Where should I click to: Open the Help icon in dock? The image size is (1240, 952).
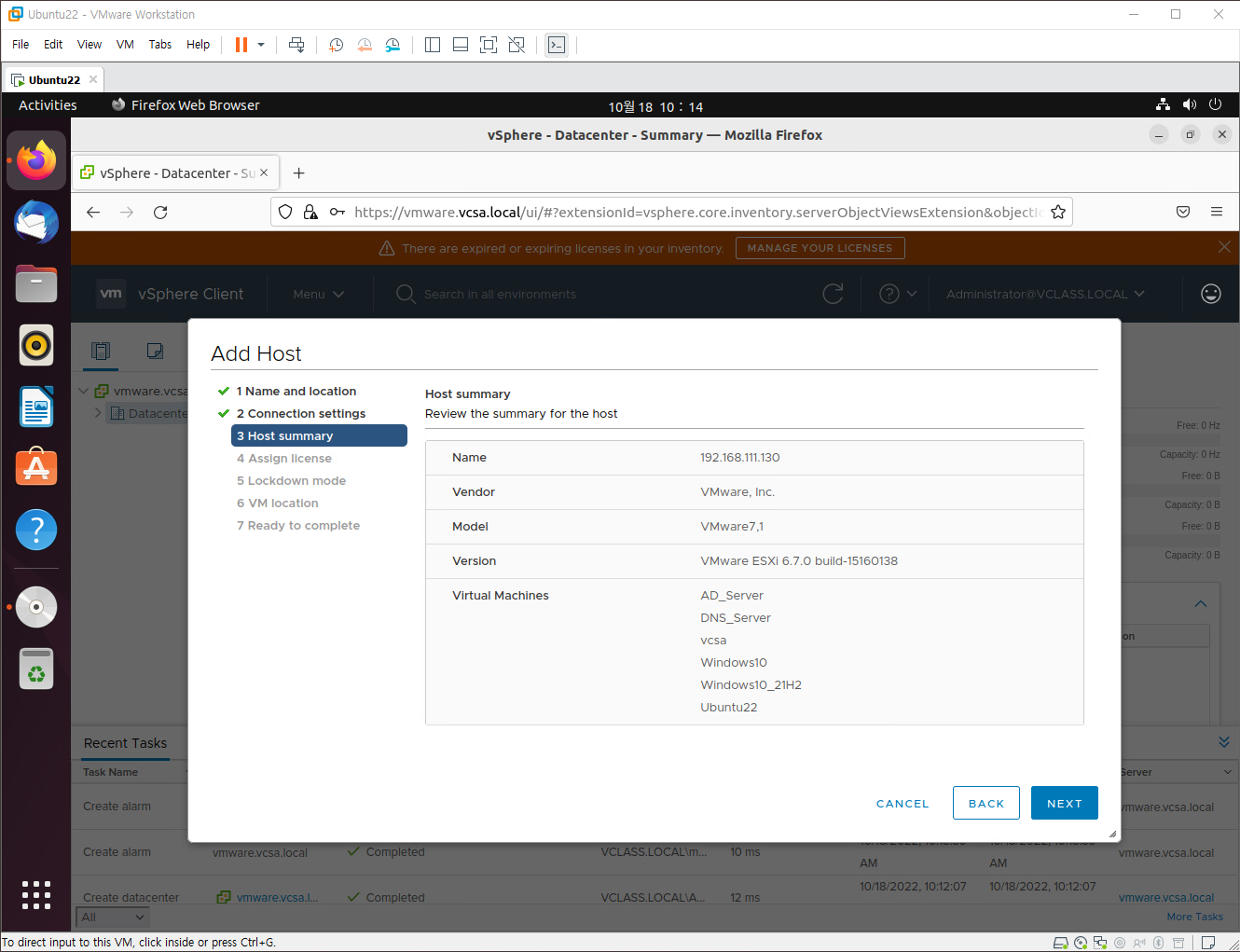(36, 530)
